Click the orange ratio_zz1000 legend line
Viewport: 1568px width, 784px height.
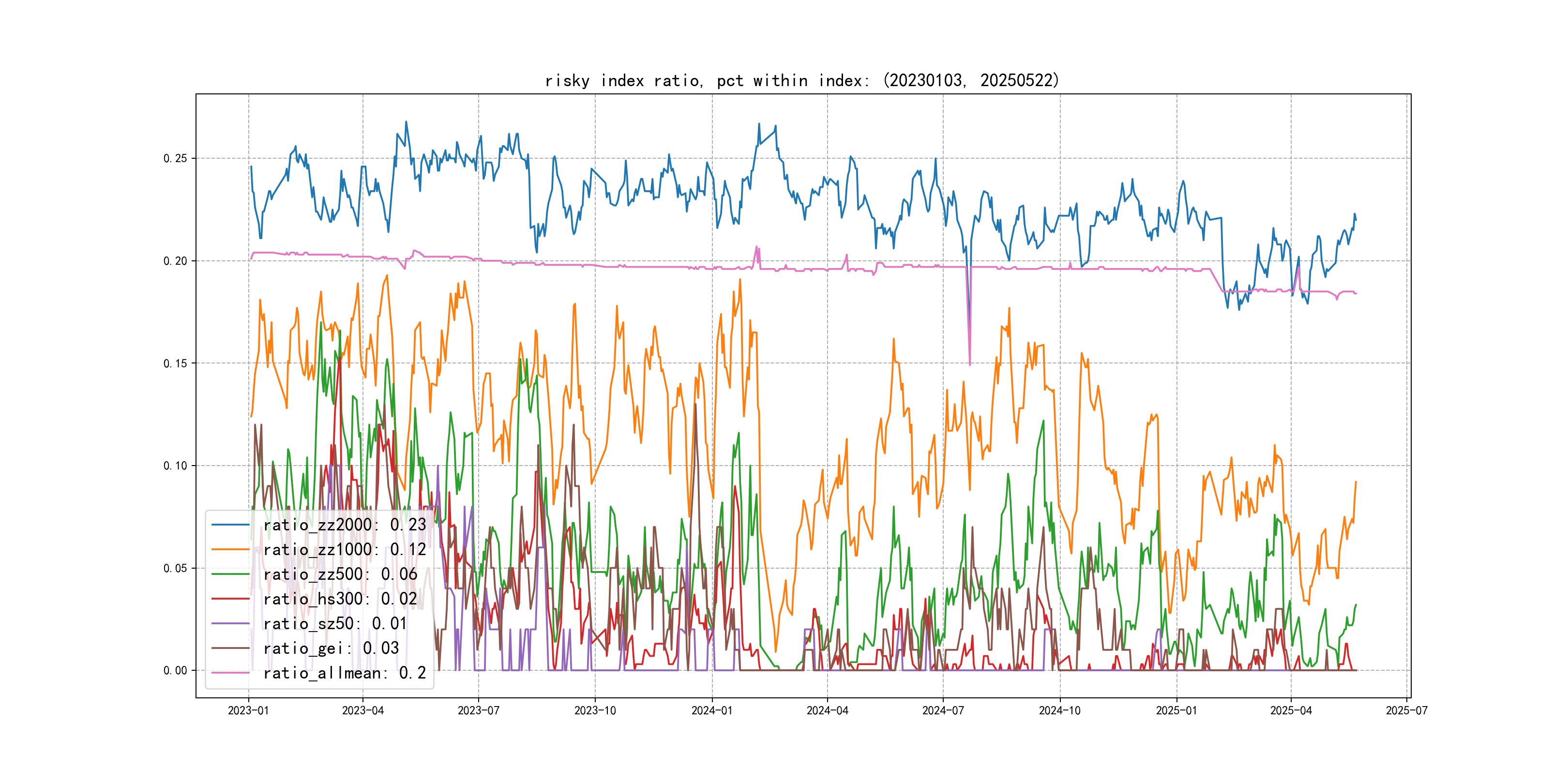[230, 550]
